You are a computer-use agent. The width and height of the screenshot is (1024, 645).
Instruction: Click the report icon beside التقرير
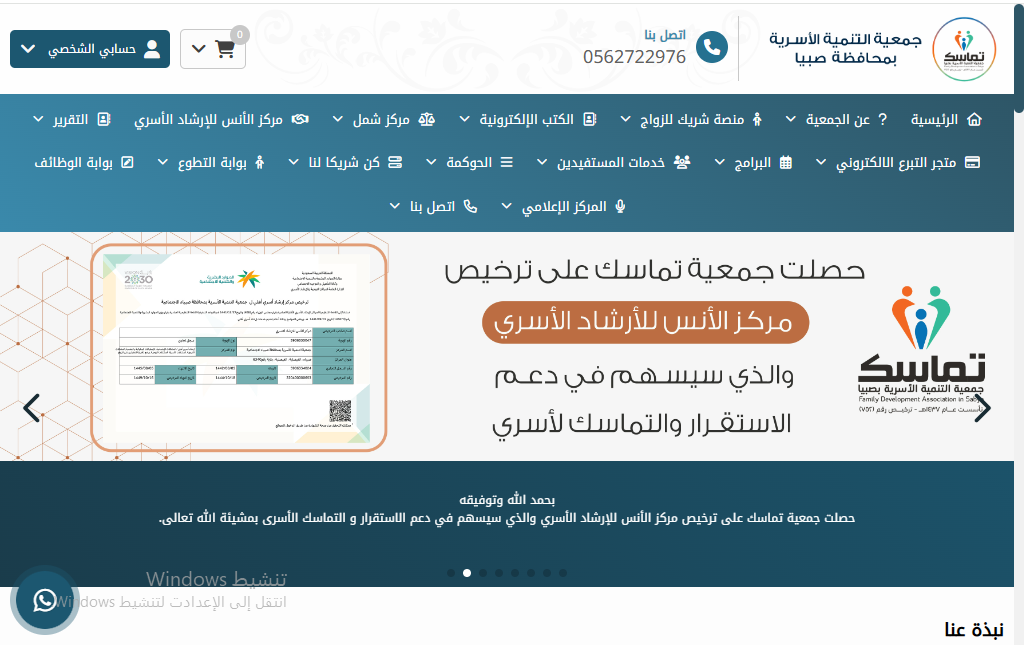coord(104,119)
